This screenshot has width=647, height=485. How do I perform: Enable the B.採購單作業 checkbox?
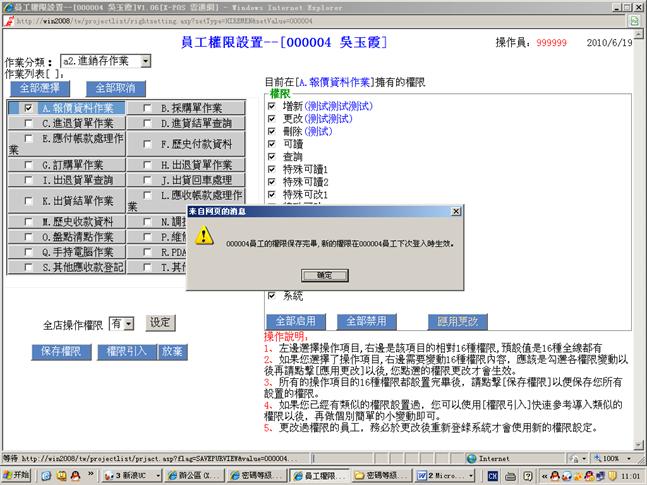pyautogui.click(x=147, y=108)
